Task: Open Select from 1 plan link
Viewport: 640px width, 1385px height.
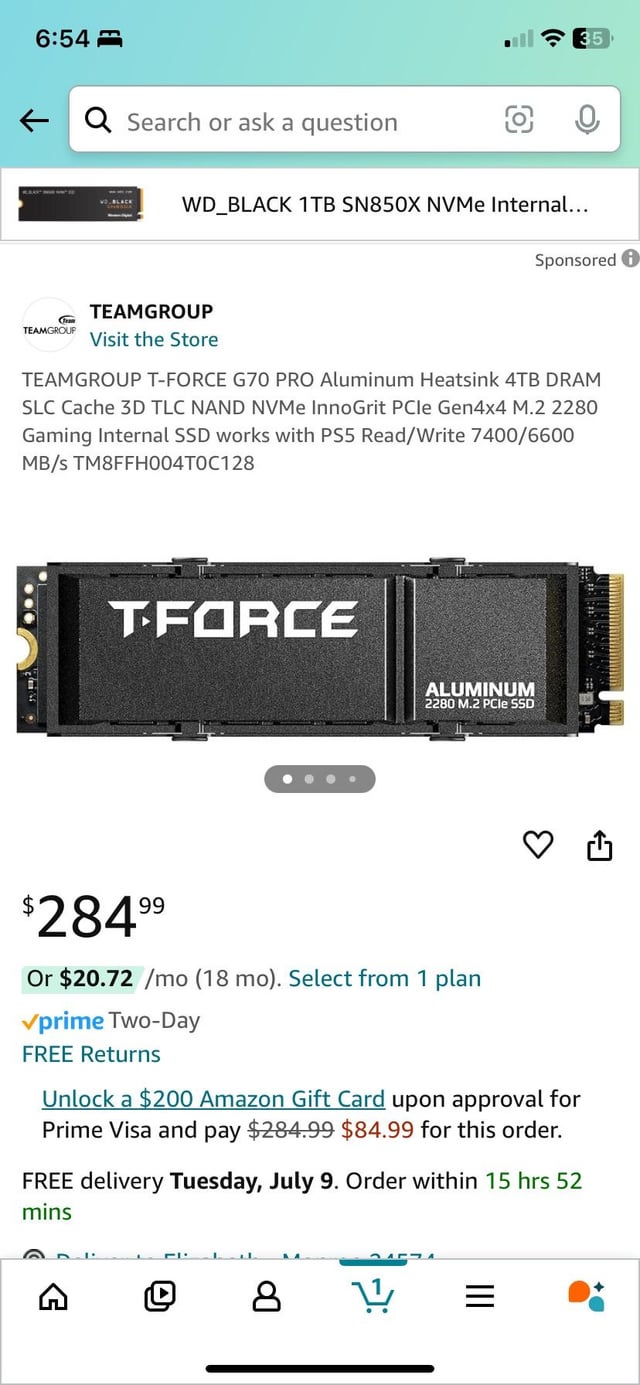Action: (384, 978)
